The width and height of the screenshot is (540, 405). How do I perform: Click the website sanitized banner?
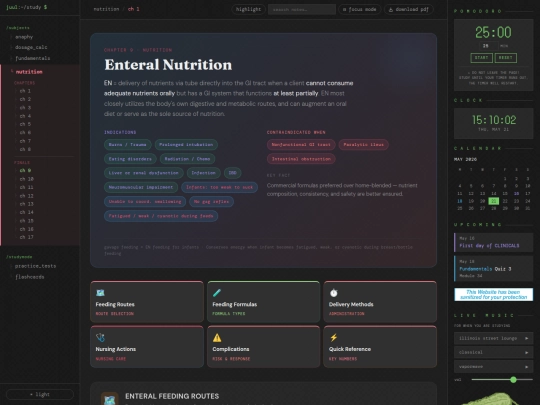click(x=494, y=294)
